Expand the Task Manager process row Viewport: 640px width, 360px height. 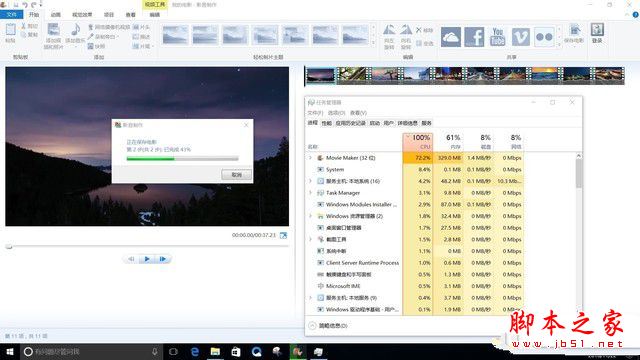coord(310,193)
